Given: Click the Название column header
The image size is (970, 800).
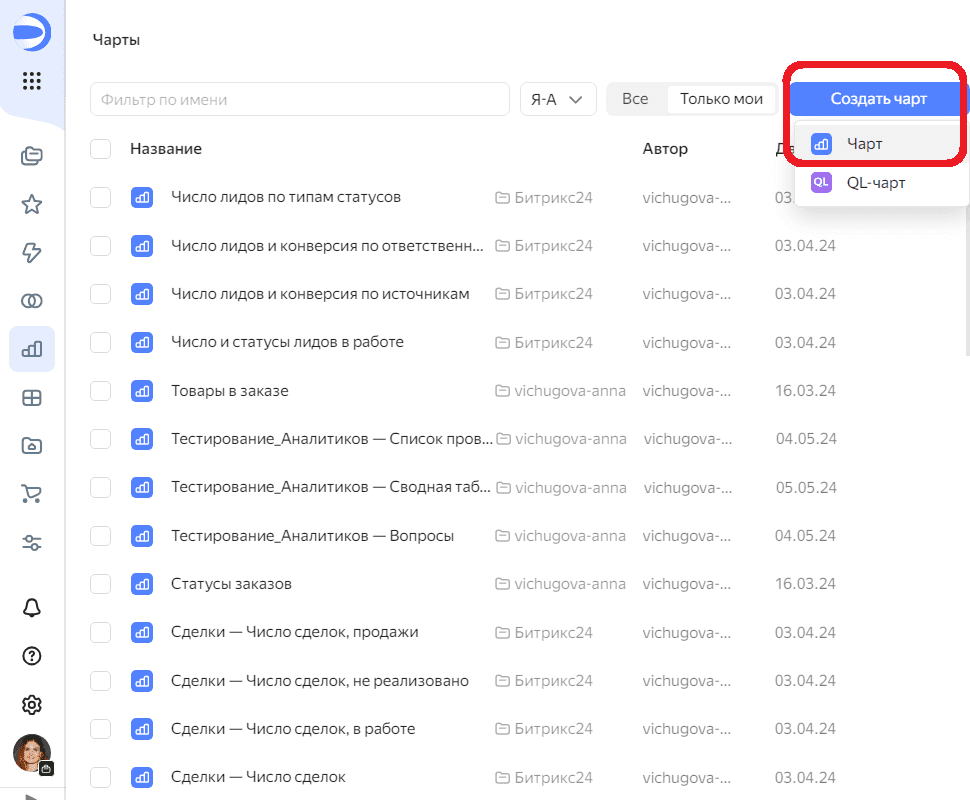Looking at the screenshot, I should tap(166, 149).
